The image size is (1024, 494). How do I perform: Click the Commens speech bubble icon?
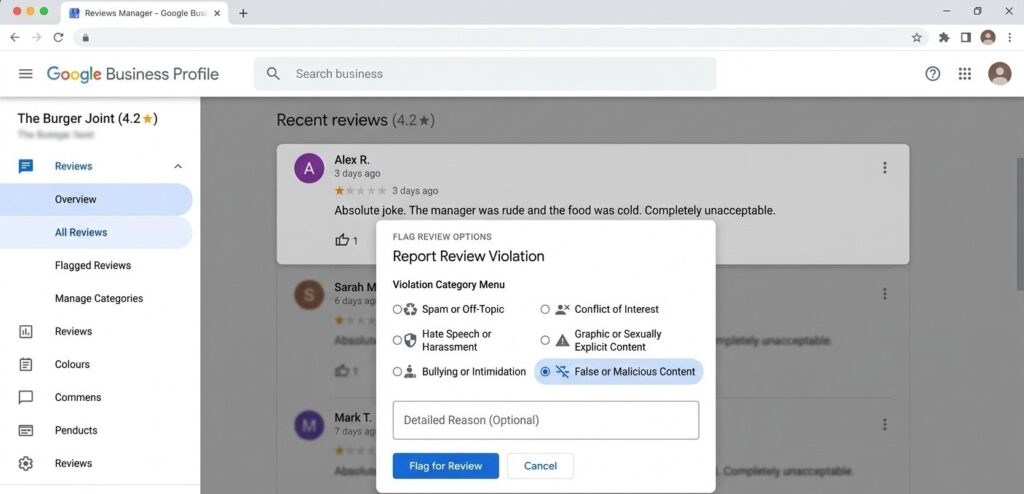pos(25,397)
